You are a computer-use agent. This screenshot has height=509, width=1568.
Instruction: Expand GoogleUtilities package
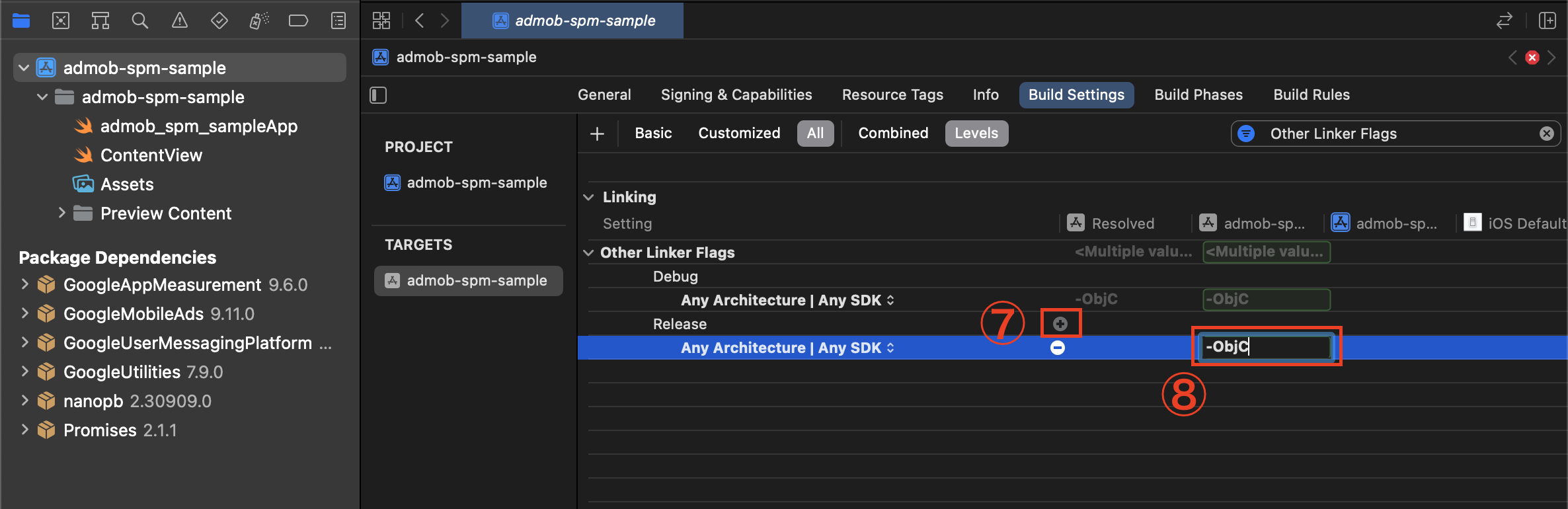tap(24, 372)
